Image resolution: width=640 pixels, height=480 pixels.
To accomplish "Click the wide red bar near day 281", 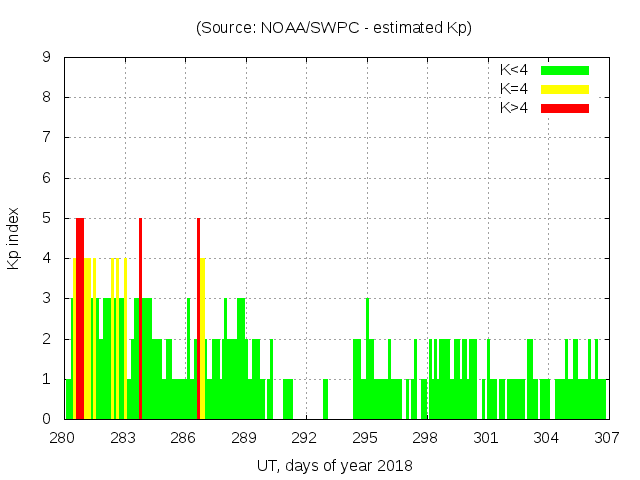I will coord(80,320).
